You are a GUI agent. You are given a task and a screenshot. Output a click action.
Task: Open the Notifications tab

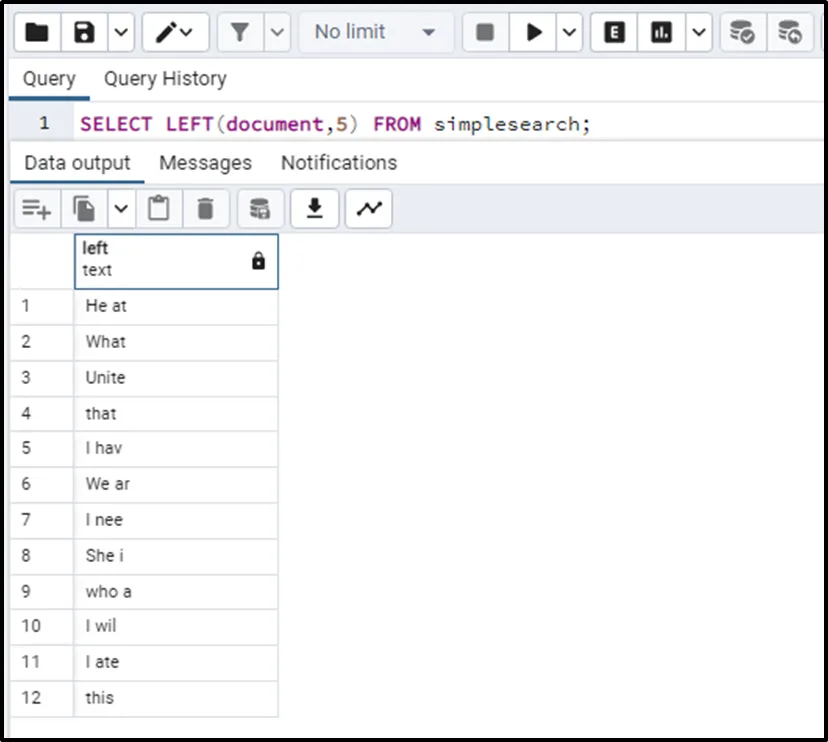coord(338,163)
